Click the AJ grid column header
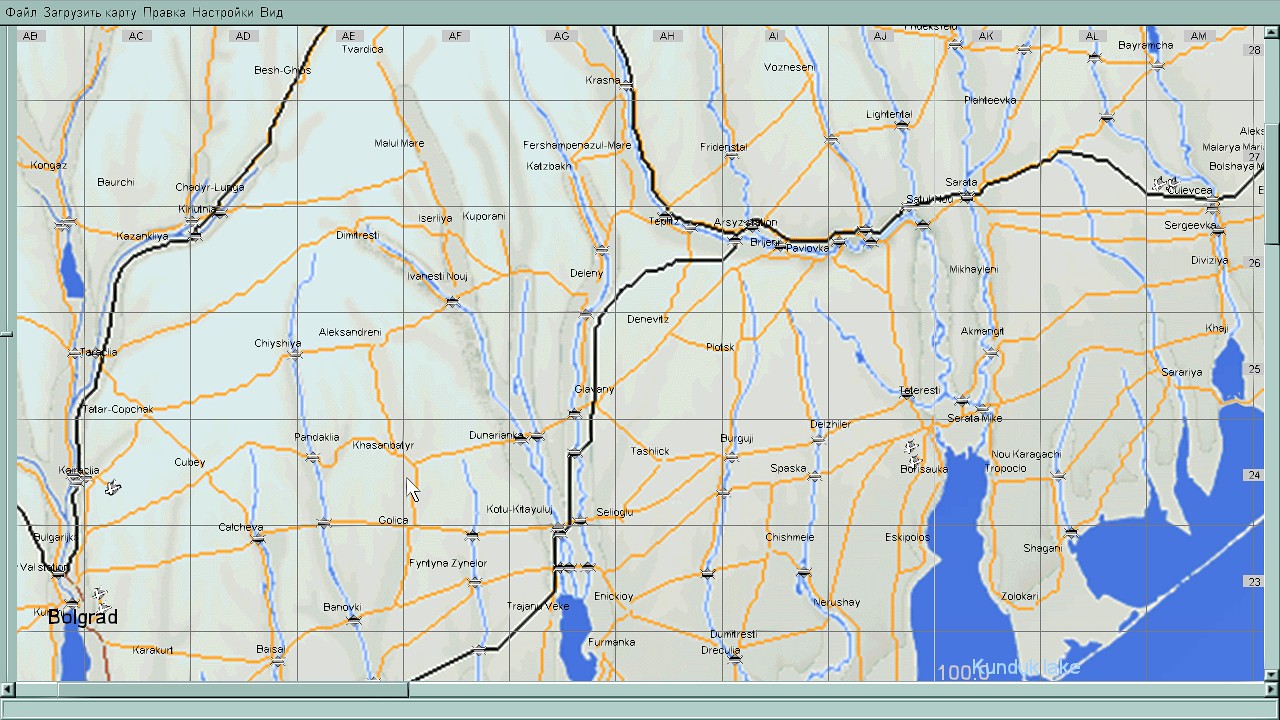Screen dimensions: 1280x720 [880, 36]
